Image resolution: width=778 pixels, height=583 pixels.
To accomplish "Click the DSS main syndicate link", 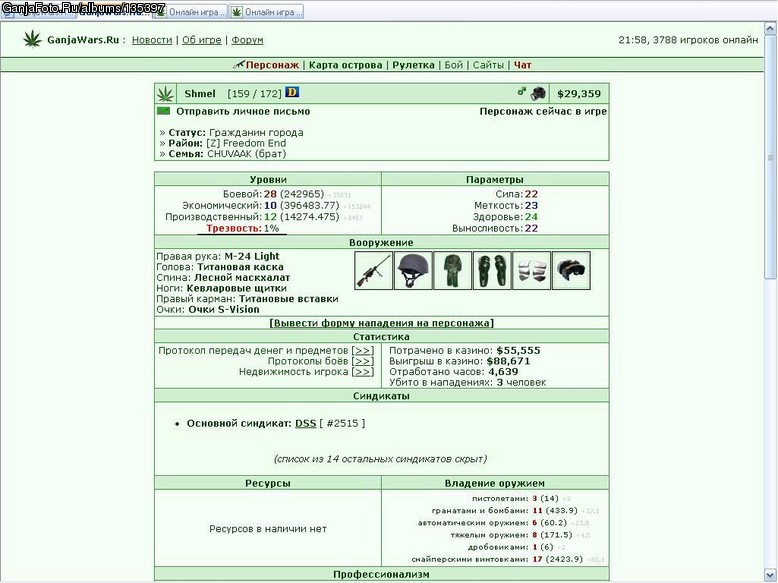I will [306, 423].
